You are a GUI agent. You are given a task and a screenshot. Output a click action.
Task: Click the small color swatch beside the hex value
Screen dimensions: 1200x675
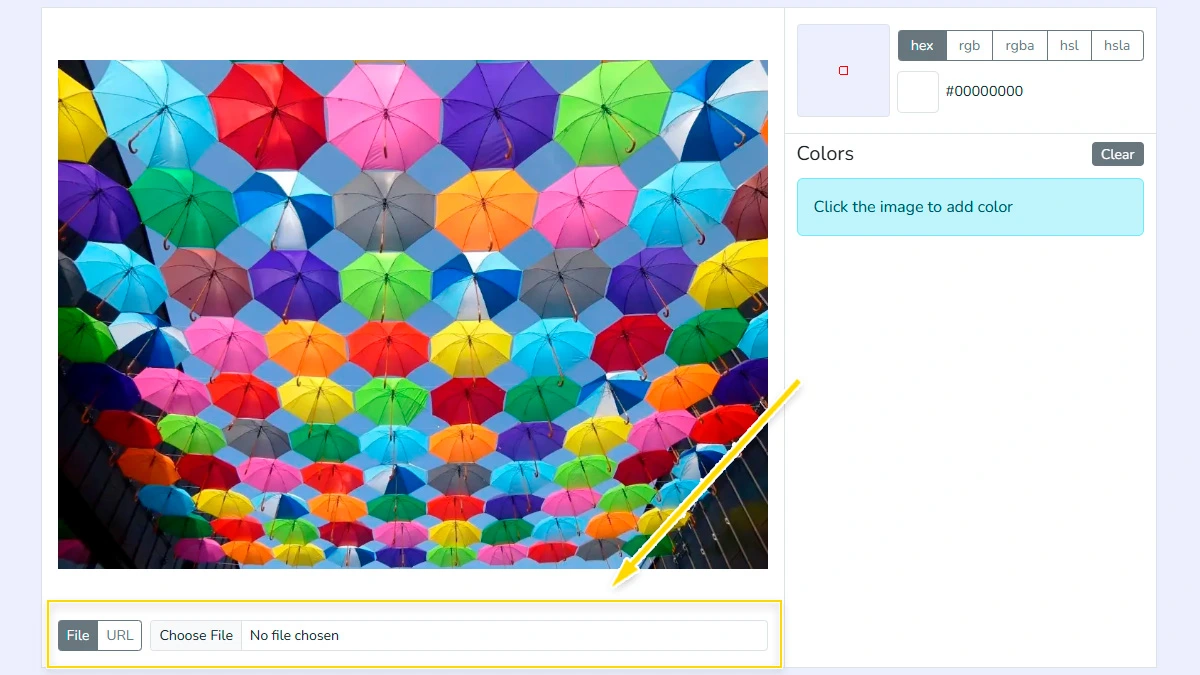[917, 91]
